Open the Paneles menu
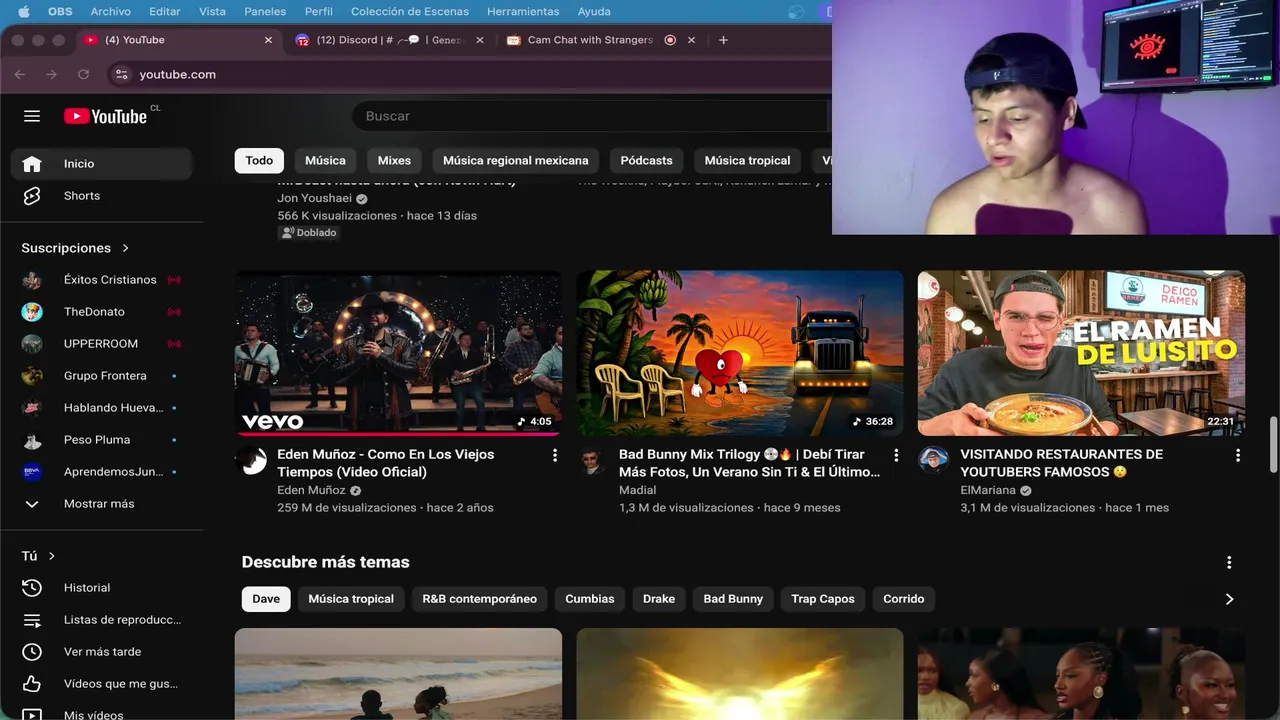The width and height of the screenshot is (1280, 720). [x=265, y=12]
